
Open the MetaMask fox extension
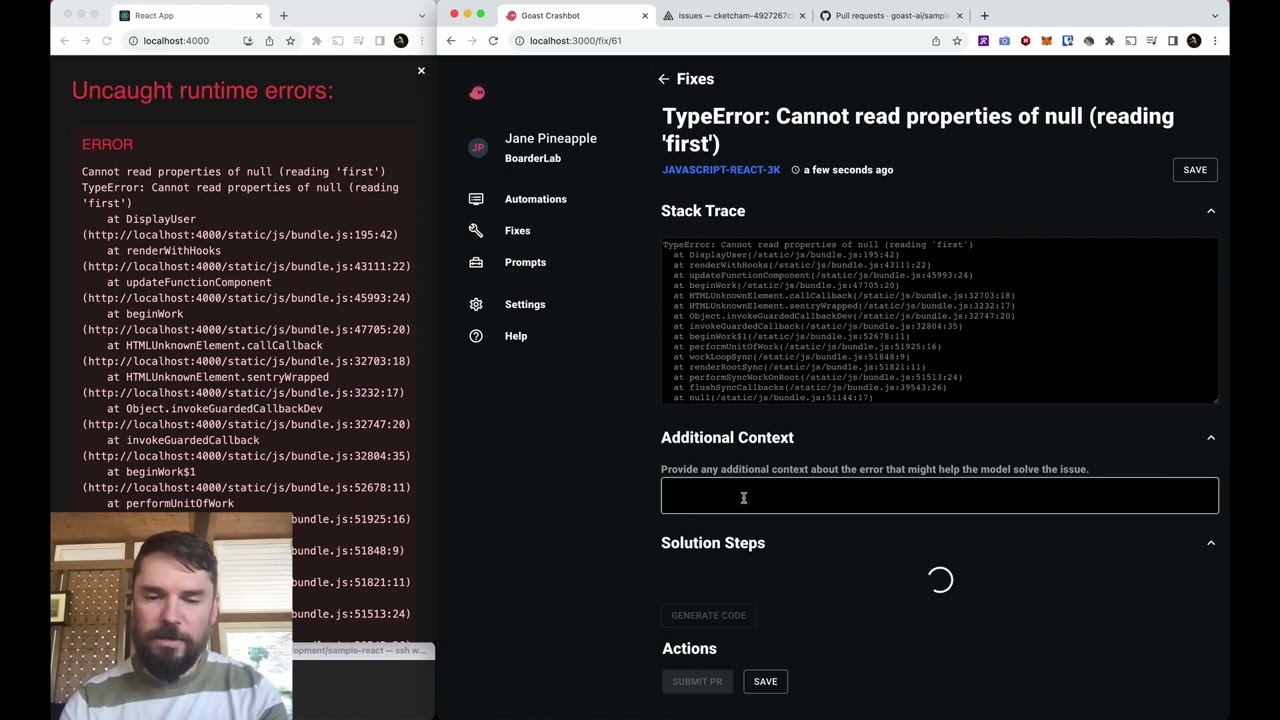tap(1047, 41)
